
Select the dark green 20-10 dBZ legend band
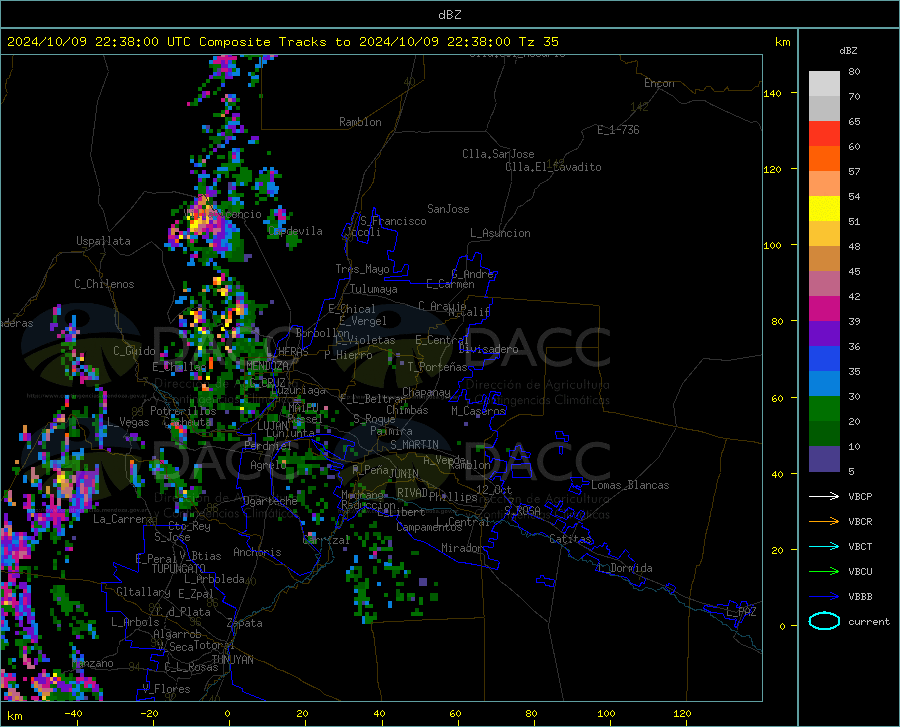pos(824,434)
